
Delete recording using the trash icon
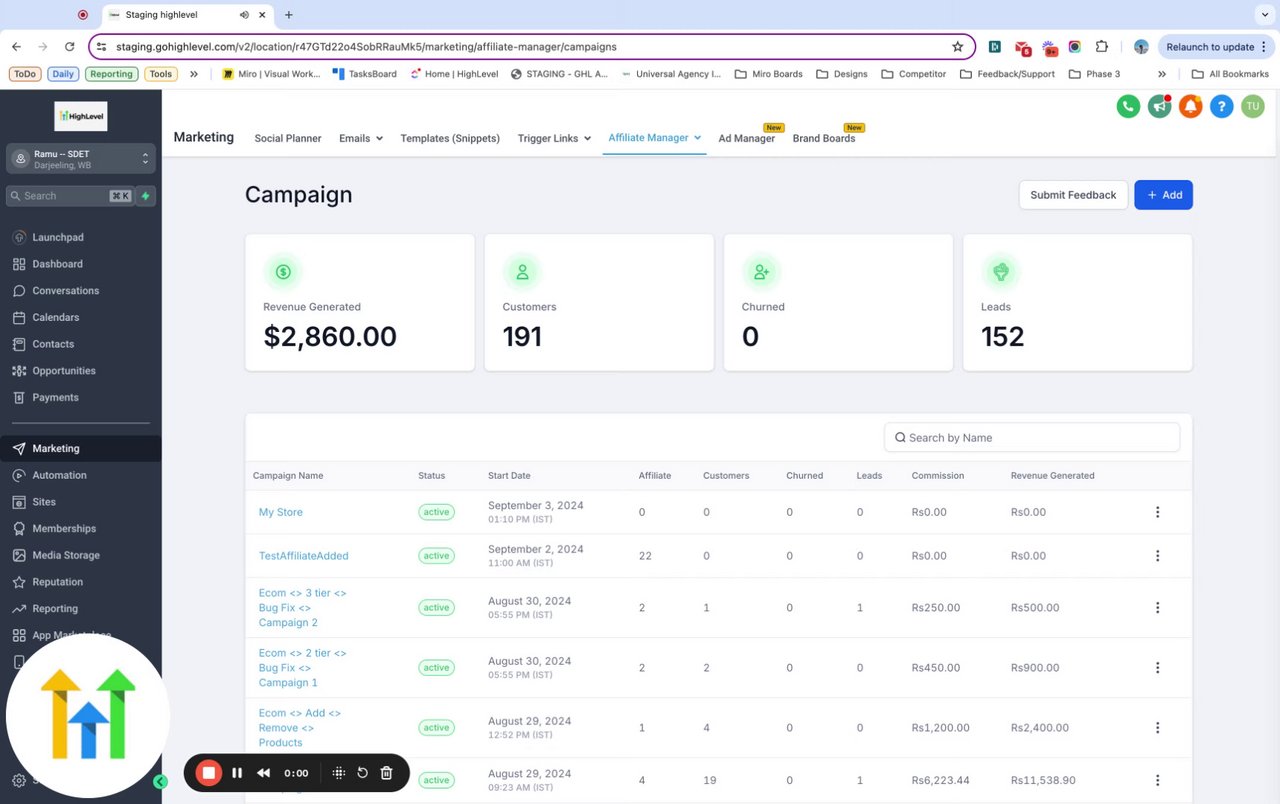(386, 773)
